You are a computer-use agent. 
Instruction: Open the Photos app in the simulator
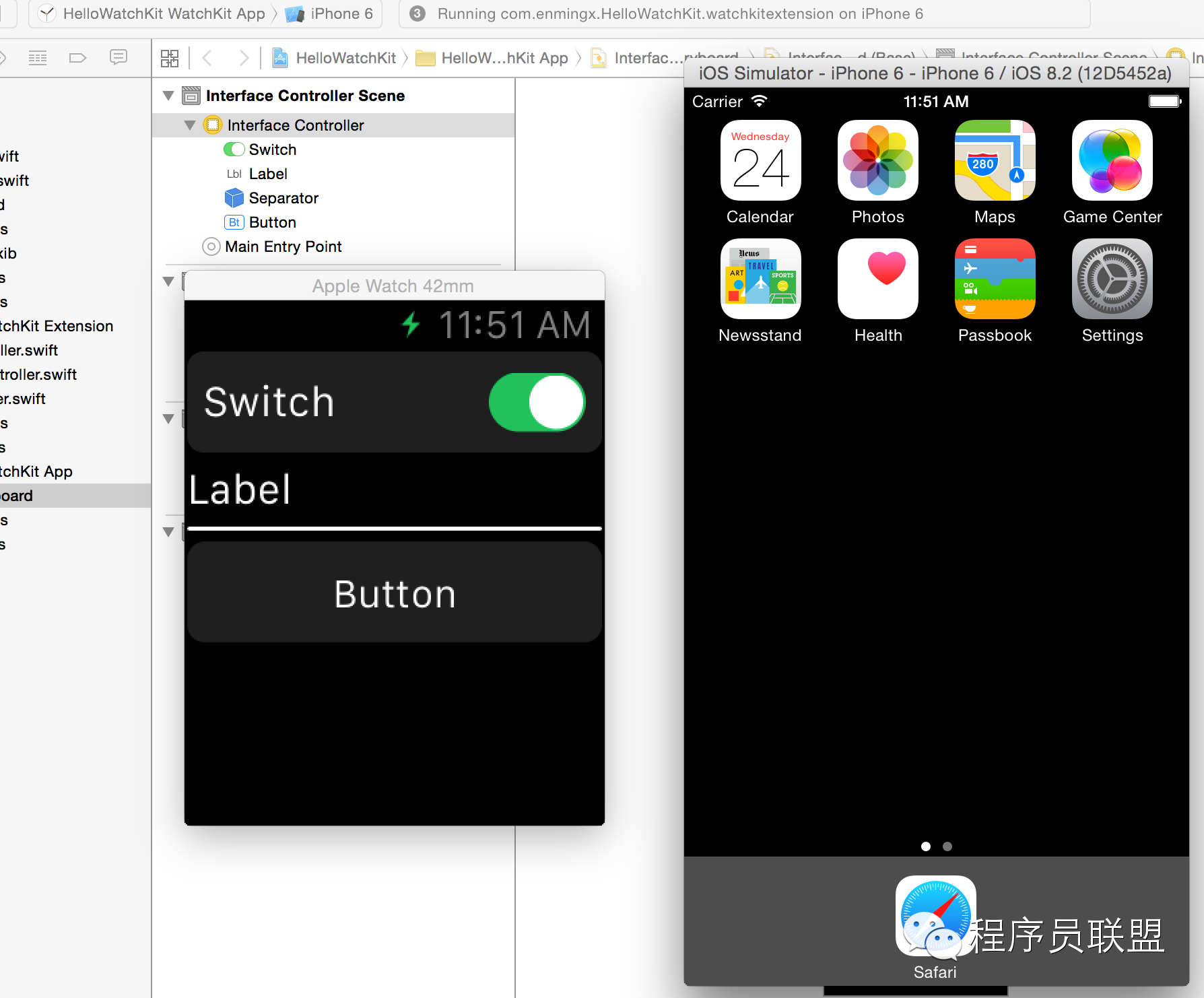tap(877, 160)
